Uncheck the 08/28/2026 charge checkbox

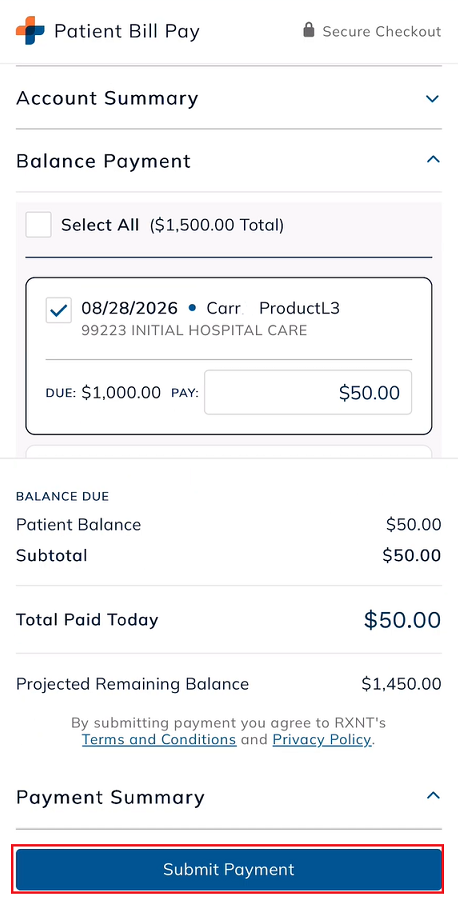tap(59, 311)
